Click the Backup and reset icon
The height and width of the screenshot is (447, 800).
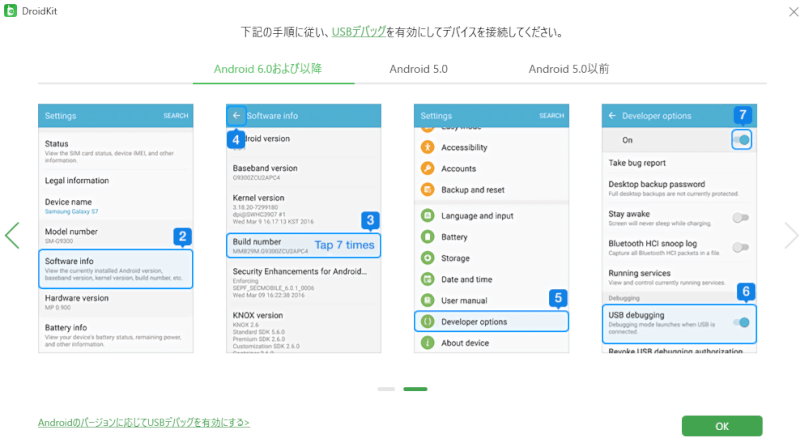coord(428,189)
